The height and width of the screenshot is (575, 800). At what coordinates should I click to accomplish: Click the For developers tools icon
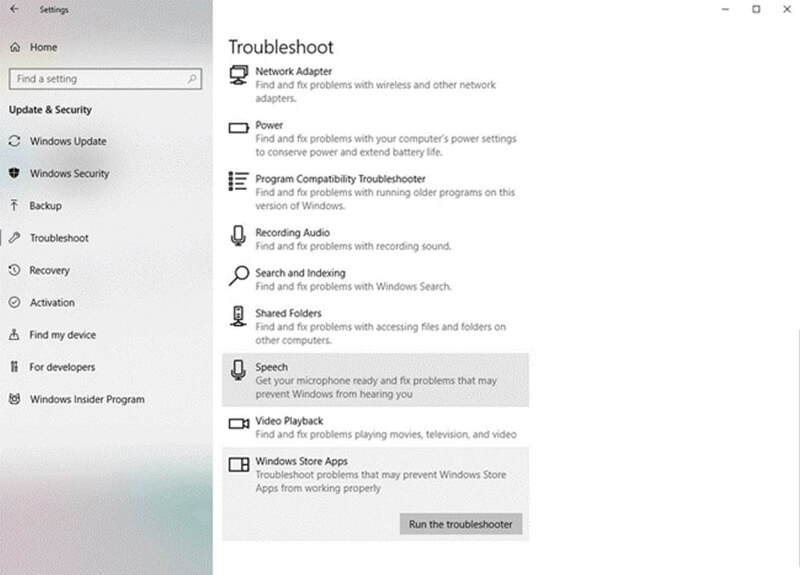14,366
